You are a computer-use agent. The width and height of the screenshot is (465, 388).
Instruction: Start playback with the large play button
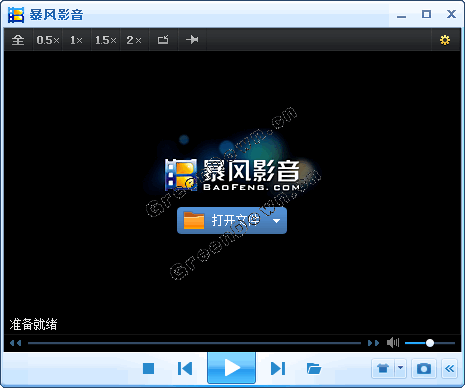click(x=232, y=368)
